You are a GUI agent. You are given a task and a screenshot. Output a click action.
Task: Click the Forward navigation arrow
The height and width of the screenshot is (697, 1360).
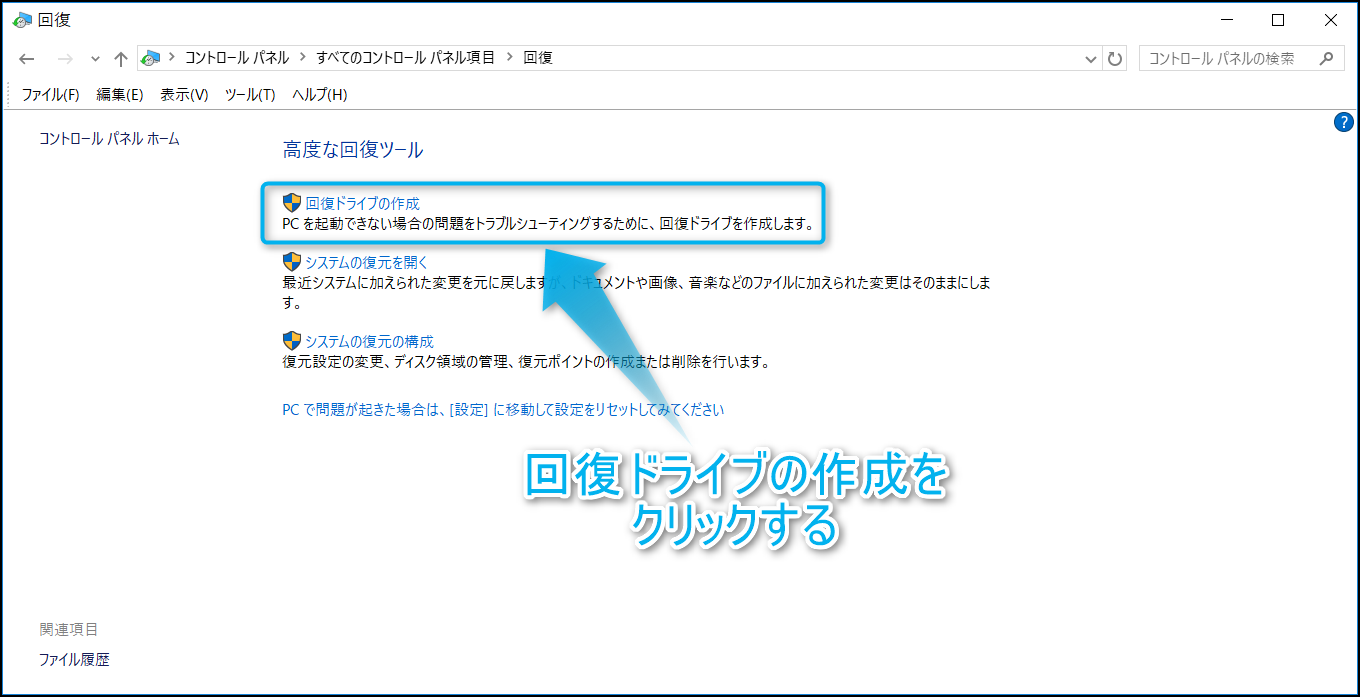64,59
